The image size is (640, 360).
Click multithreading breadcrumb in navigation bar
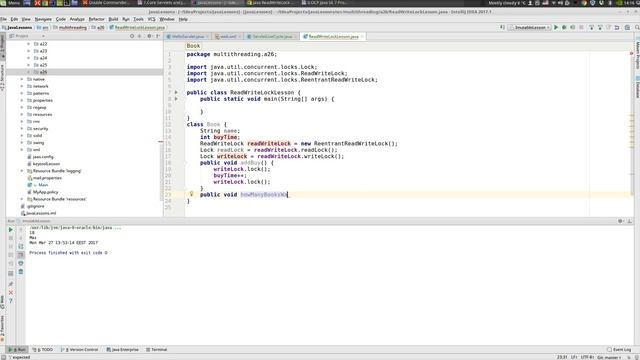click(x=70, y=27)
